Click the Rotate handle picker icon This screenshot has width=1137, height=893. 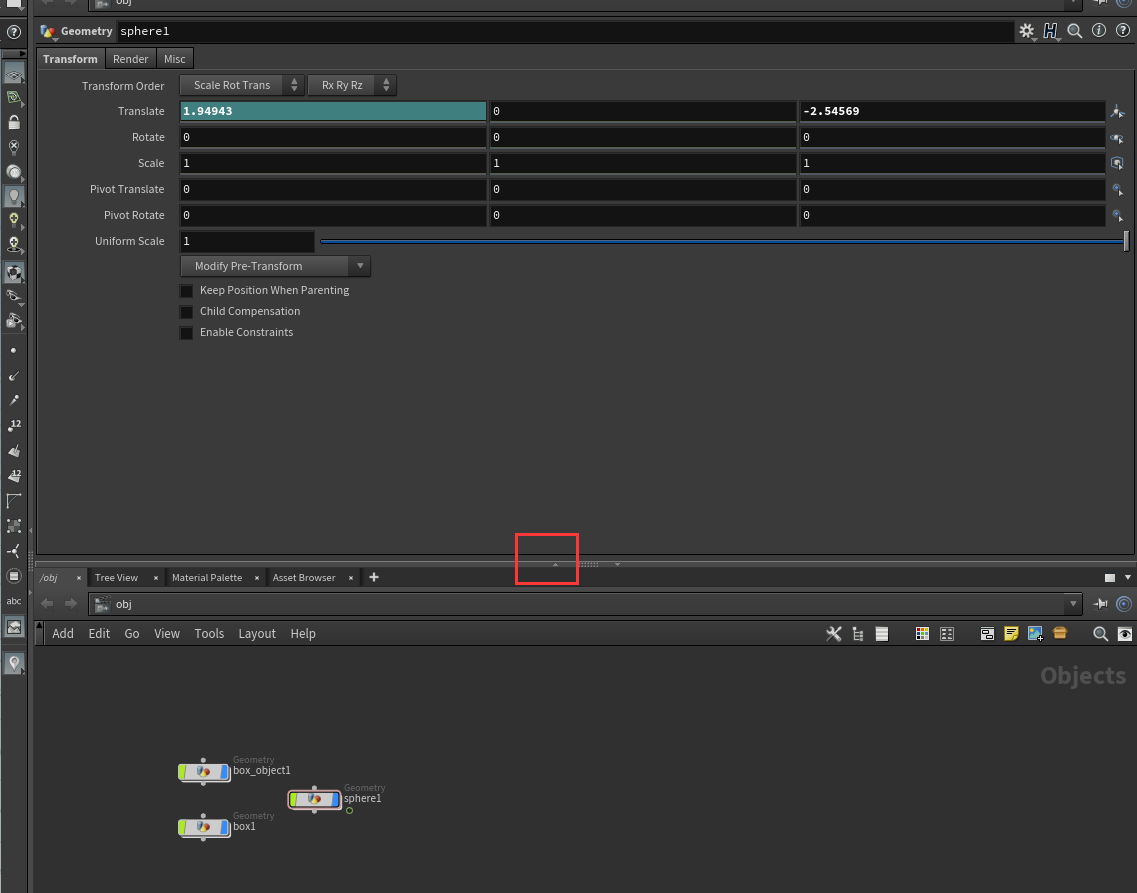pos(1117,137)
